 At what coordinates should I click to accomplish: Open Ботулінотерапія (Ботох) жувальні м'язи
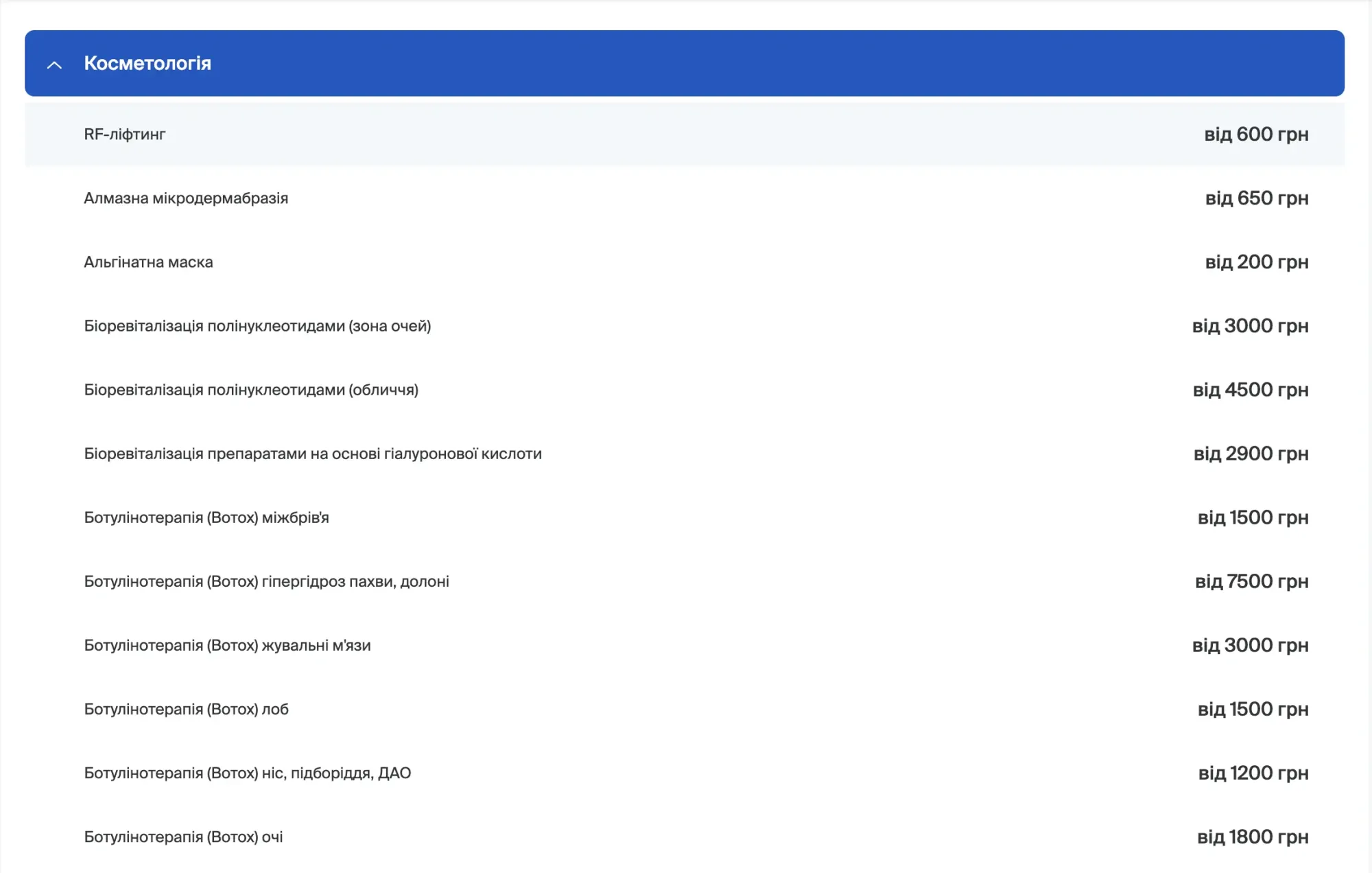pos(227,645)
